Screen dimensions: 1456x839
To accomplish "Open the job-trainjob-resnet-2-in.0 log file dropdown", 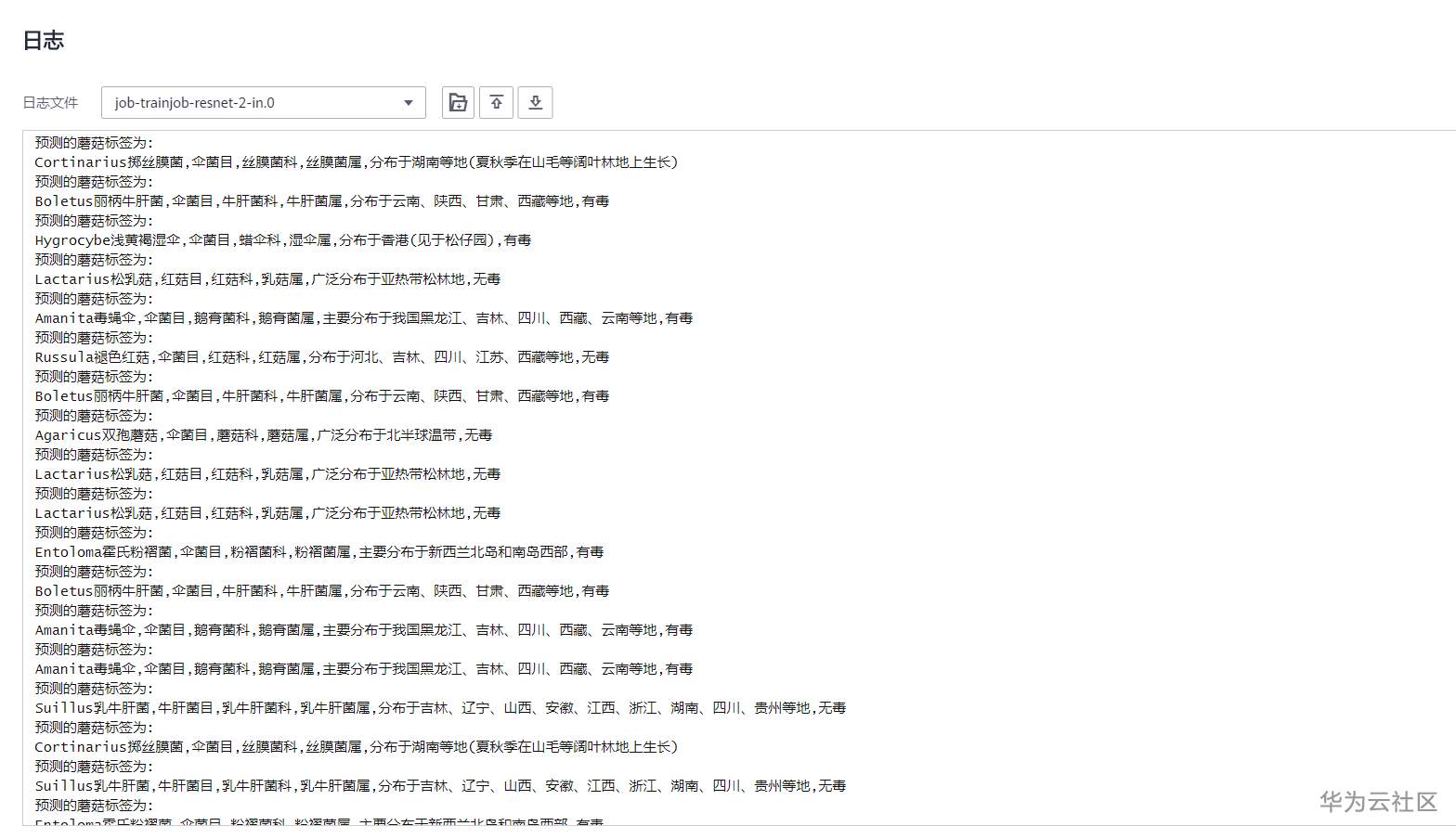I will coord(264,103).
